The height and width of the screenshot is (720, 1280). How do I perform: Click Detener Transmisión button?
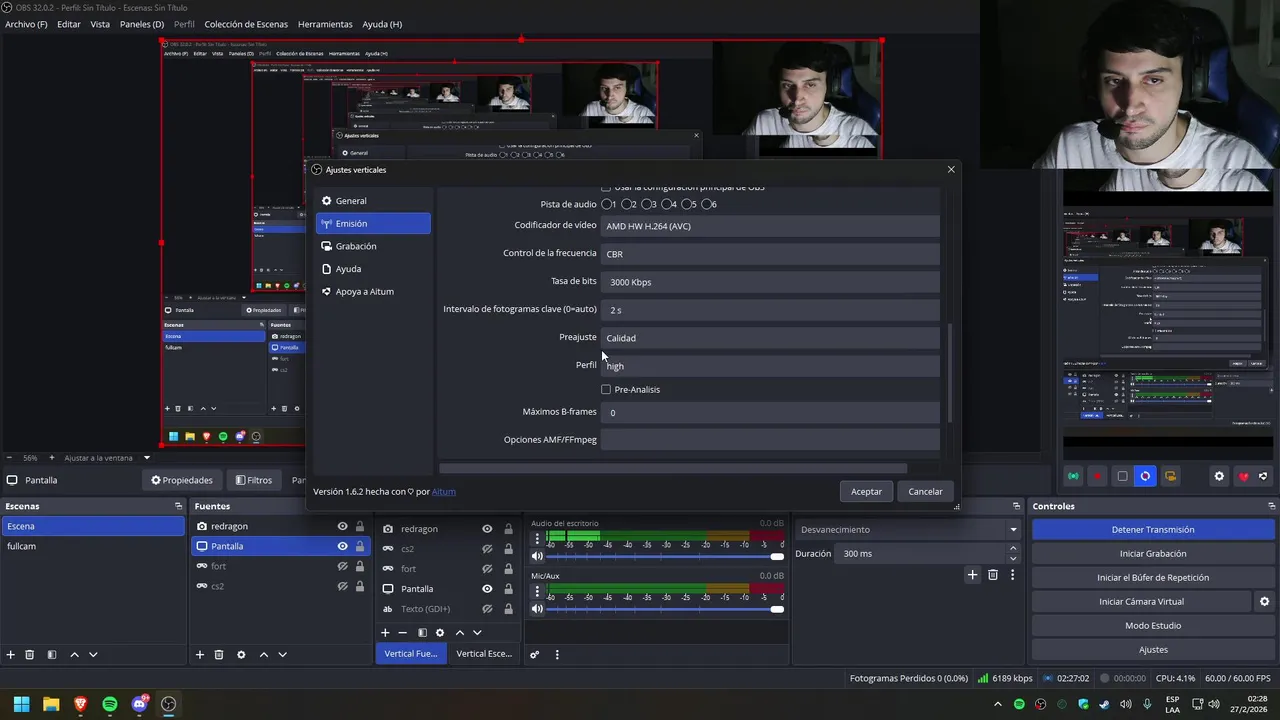(x=1153, y=529)
